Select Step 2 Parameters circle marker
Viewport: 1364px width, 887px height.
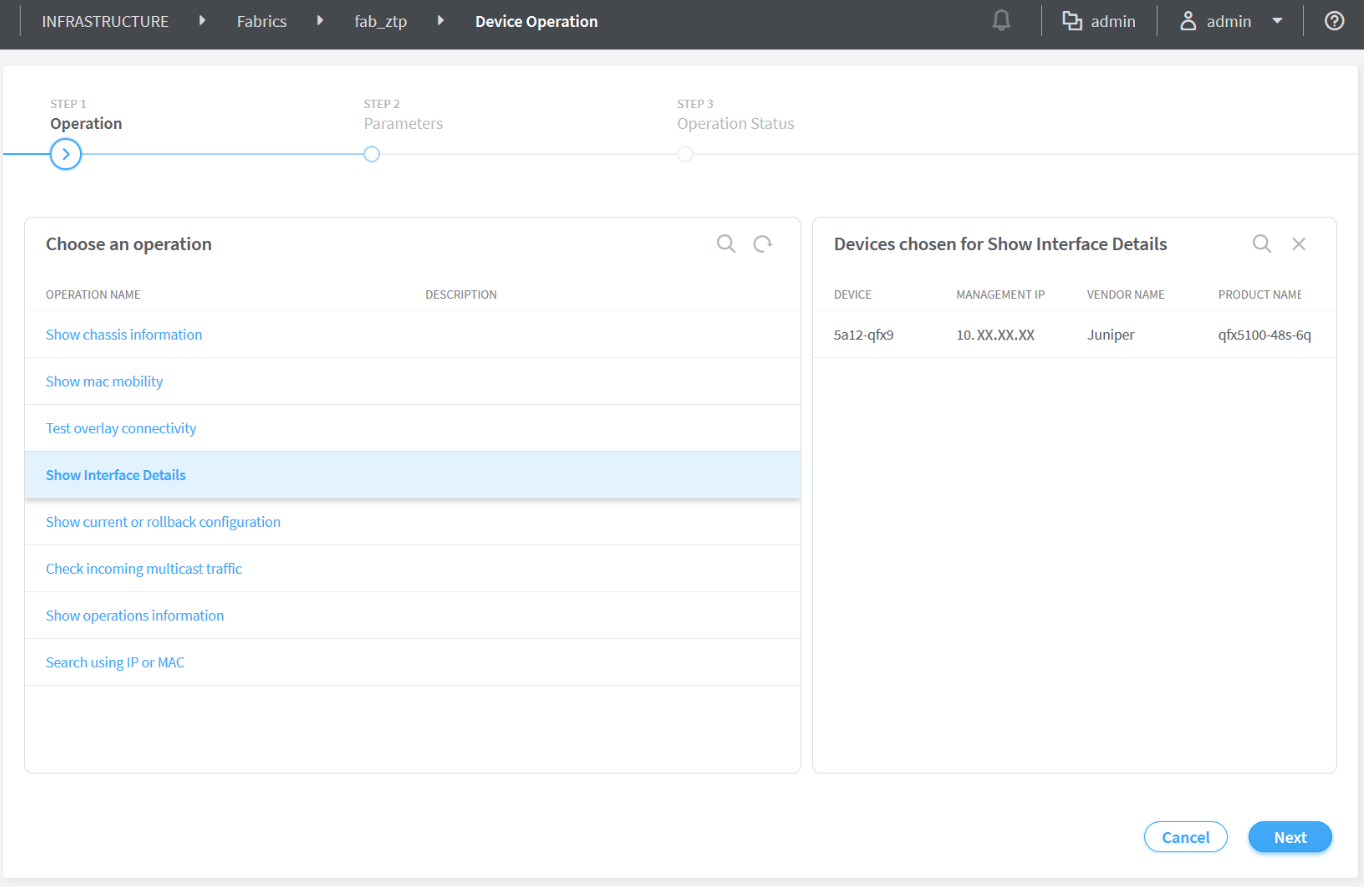[x=372, y=154]
